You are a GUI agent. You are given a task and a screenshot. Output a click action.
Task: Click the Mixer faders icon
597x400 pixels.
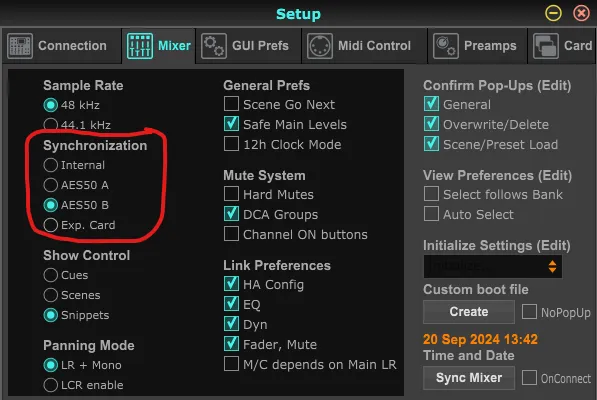tap(140, 46)
